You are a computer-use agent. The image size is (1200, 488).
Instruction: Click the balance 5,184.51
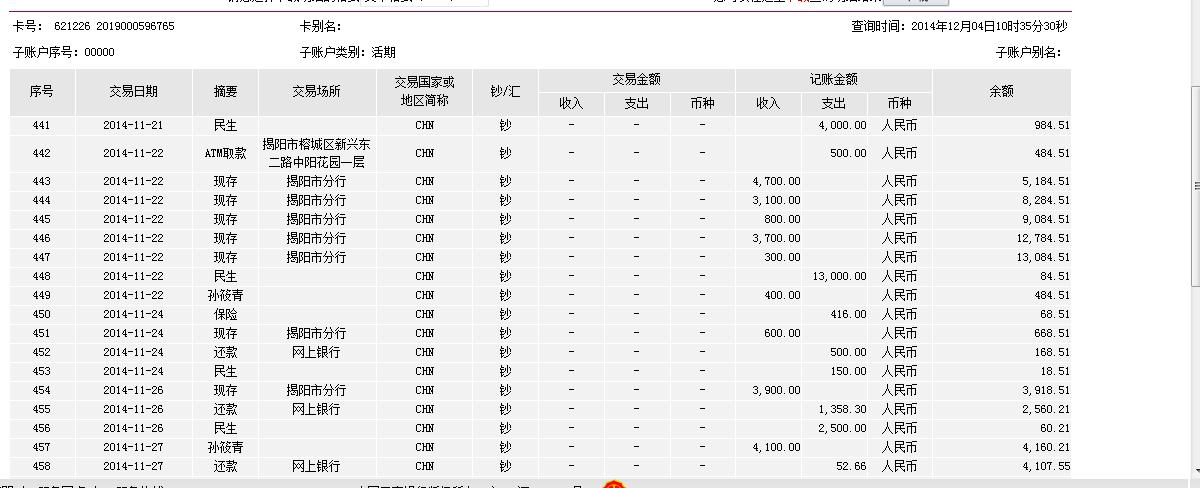pos(1045,182)
